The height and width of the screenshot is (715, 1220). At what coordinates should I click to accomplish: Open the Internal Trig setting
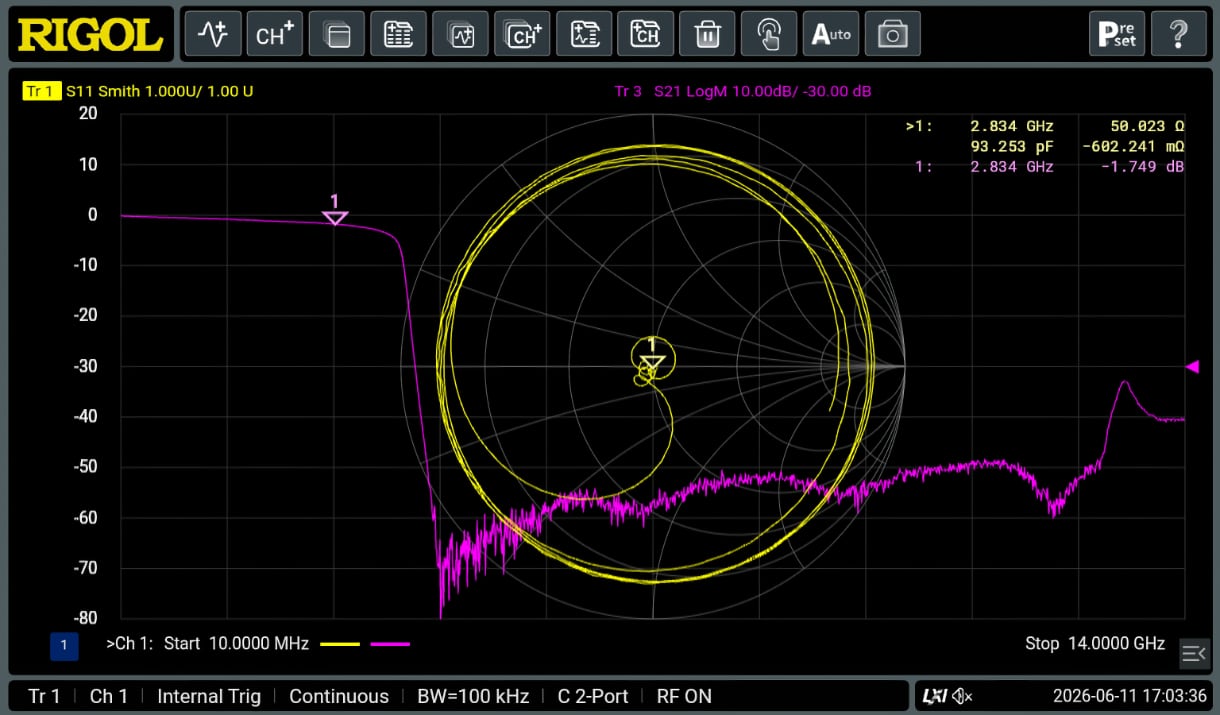click(x=209, y=696)
